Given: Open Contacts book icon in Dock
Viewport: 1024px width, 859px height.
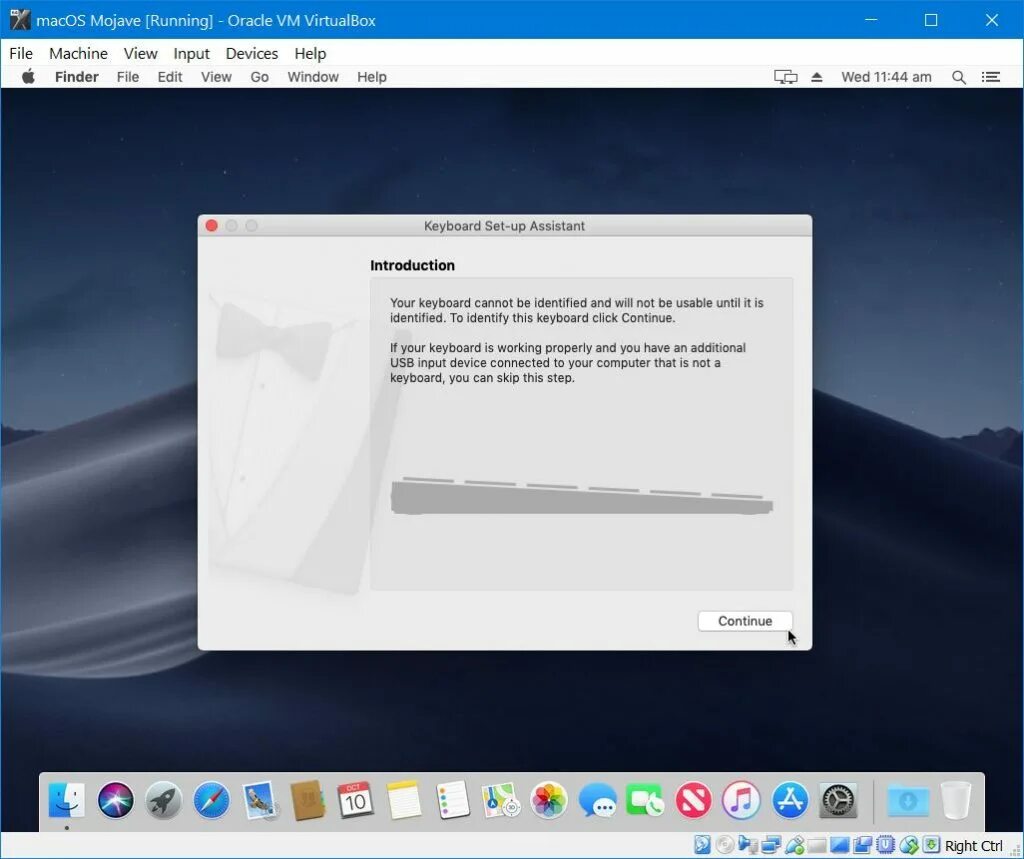Looking at the screenshot, I should tap(308, 800).
